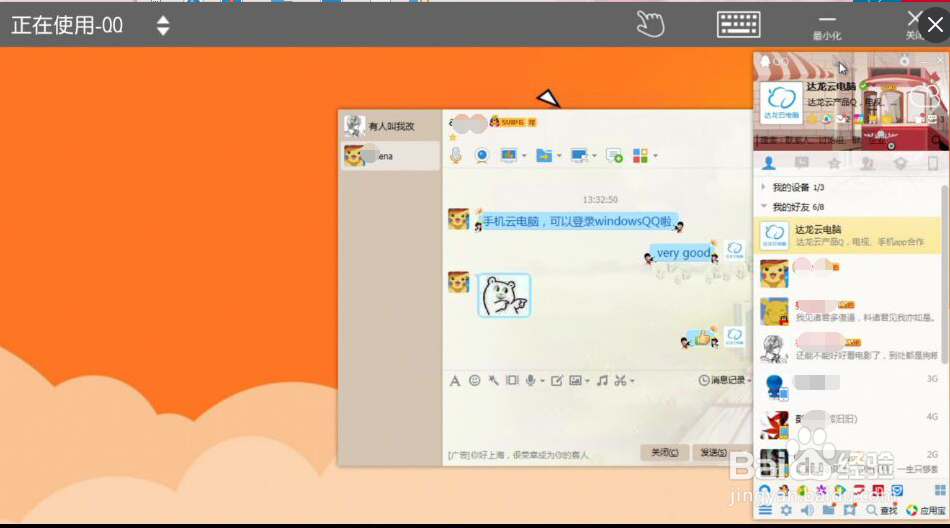Viewport: 950px width, 528px height.
Task: Insert a picture into the message
Action: tap(575, 381)
